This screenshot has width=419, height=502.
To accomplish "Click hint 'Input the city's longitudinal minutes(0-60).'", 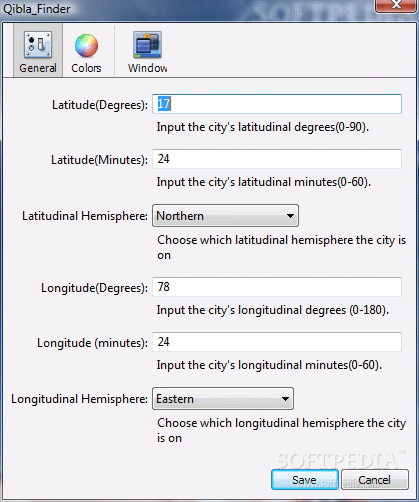I will pyautogui.click(x=269, y=365).
